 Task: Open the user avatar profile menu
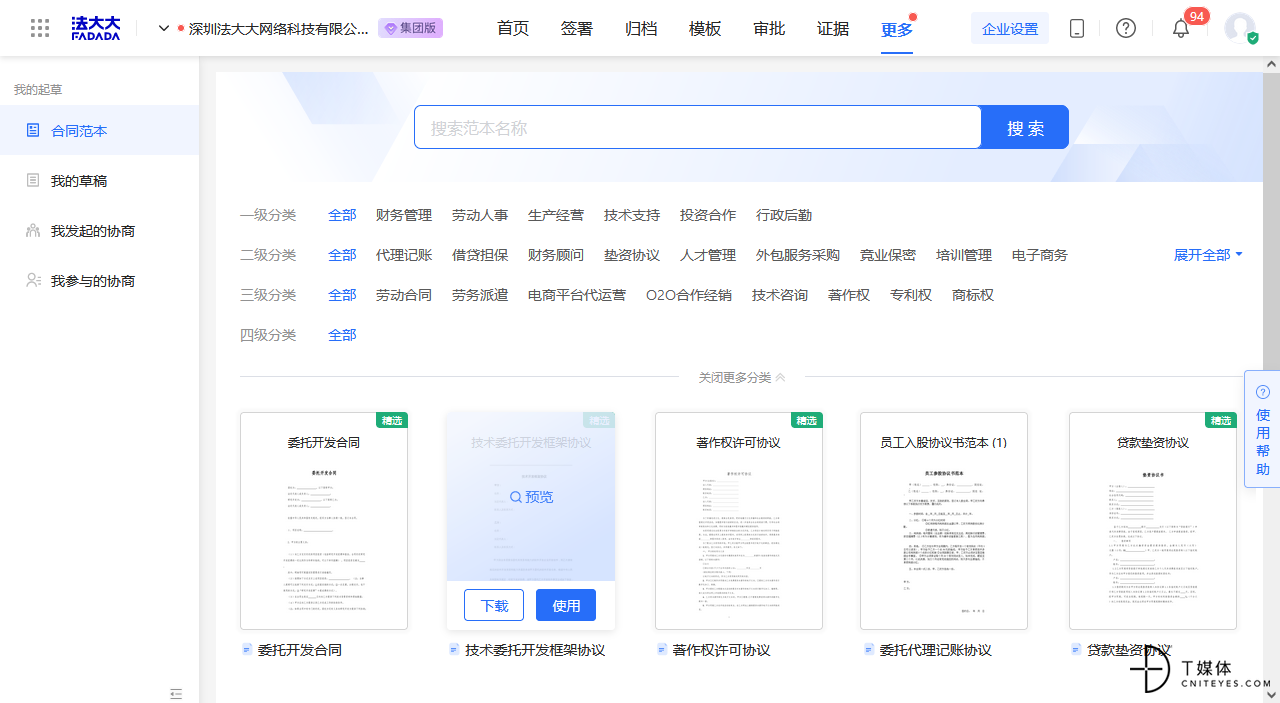[x=1241, y=28]
